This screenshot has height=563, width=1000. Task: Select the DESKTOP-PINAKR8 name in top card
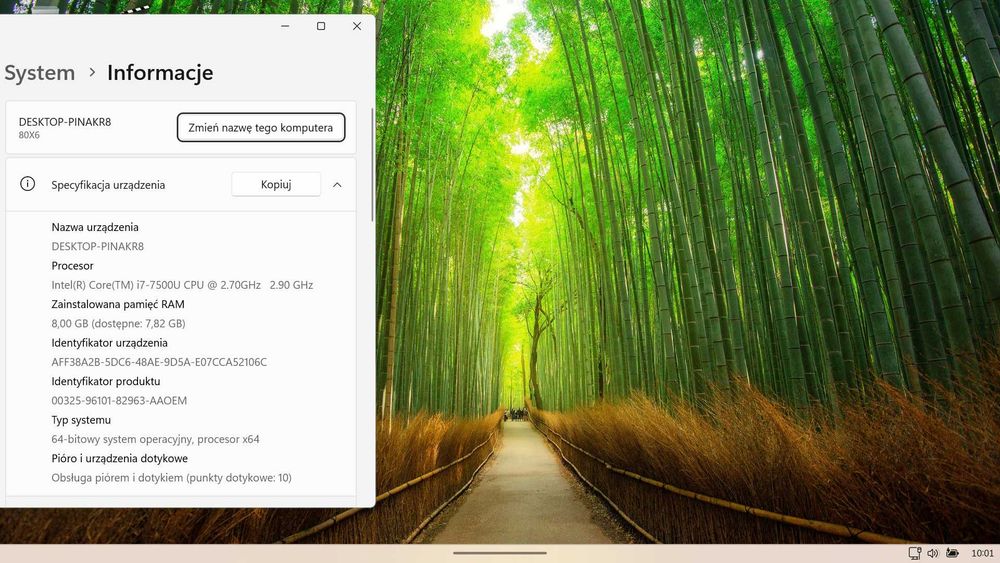pyautogui.click(x=64, y=122)
